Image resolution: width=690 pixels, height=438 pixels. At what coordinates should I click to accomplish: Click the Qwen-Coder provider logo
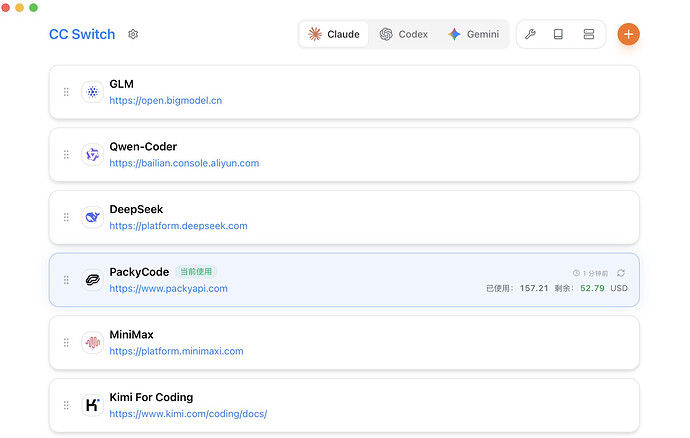tap(92, 155)
